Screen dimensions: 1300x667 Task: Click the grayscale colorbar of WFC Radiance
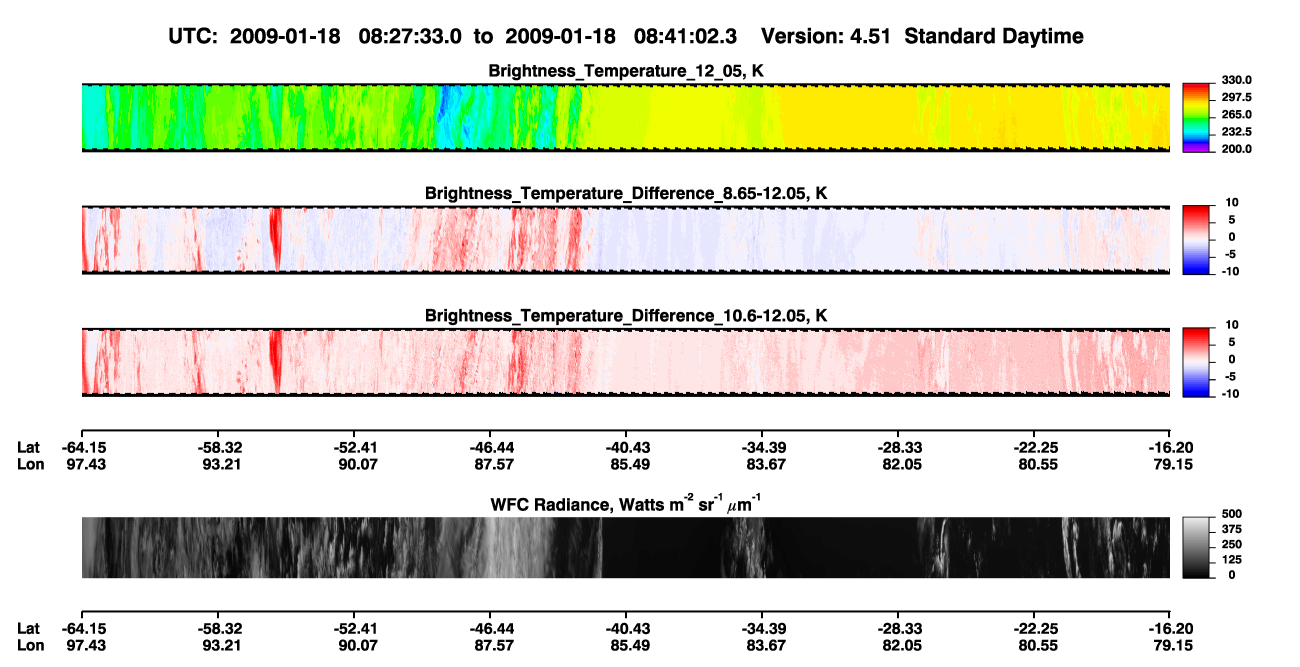(1196, 548)
